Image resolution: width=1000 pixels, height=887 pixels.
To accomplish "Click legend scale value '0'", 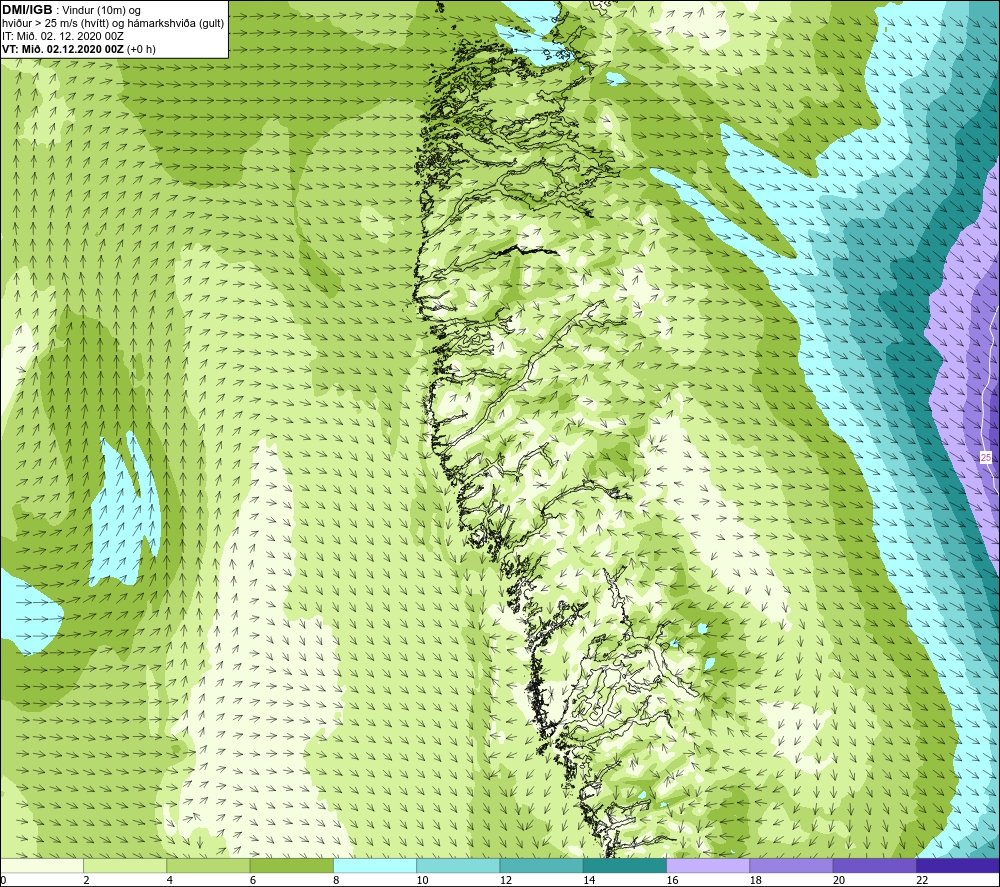I will tap(3, 881).
